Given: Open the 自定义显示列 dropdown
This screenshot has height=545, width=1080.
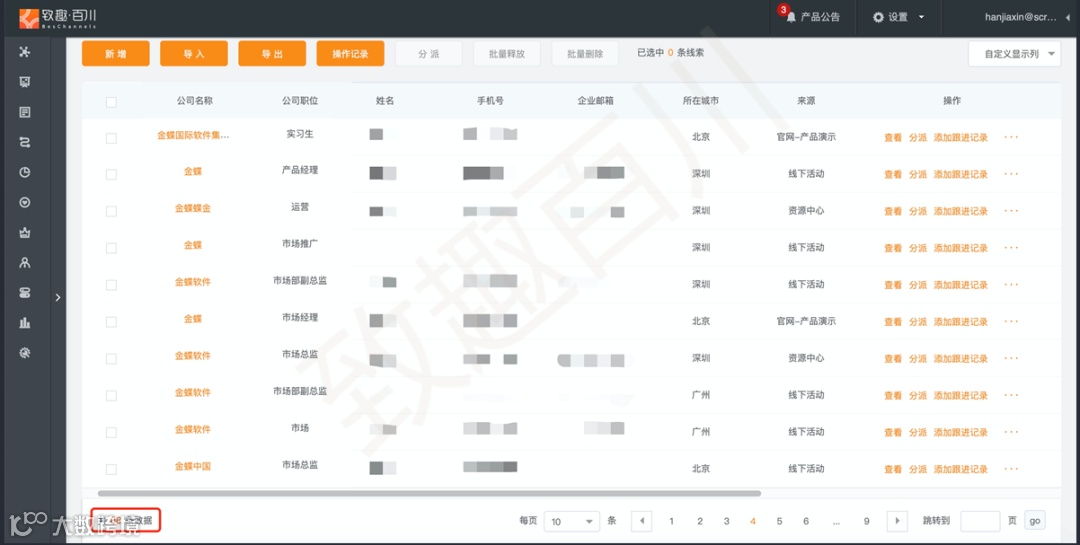Looking at the screenshot, I should point(1014,54).
